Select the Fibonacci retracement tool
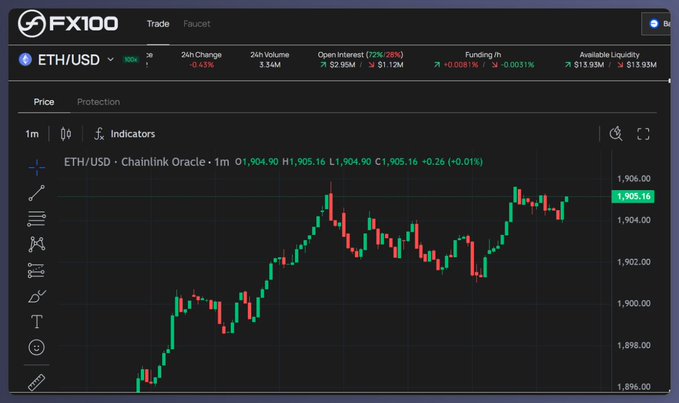 click(37, 219)
